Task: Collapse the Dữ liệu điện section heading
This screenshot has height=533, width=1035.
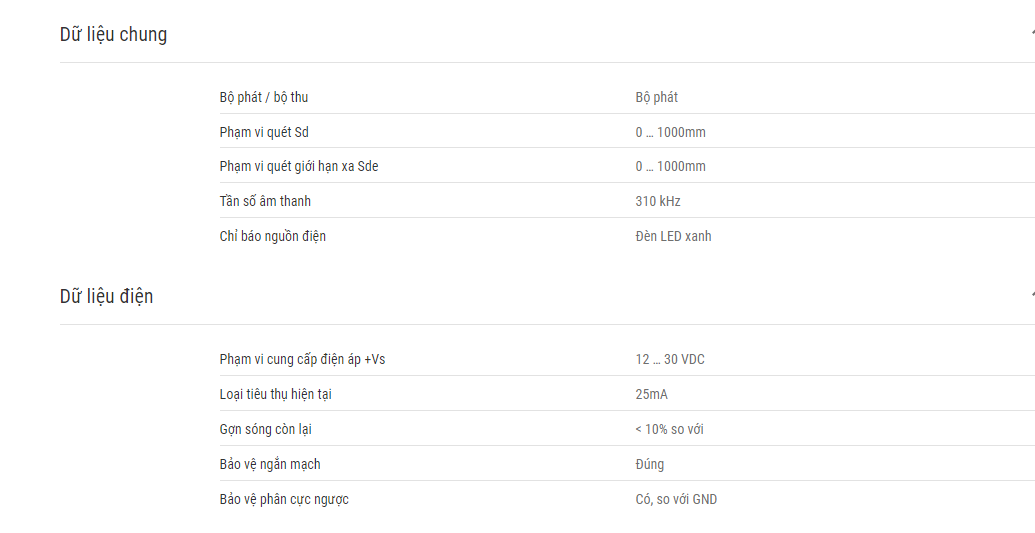Action: pyautogui.click(x=106, y=297)
